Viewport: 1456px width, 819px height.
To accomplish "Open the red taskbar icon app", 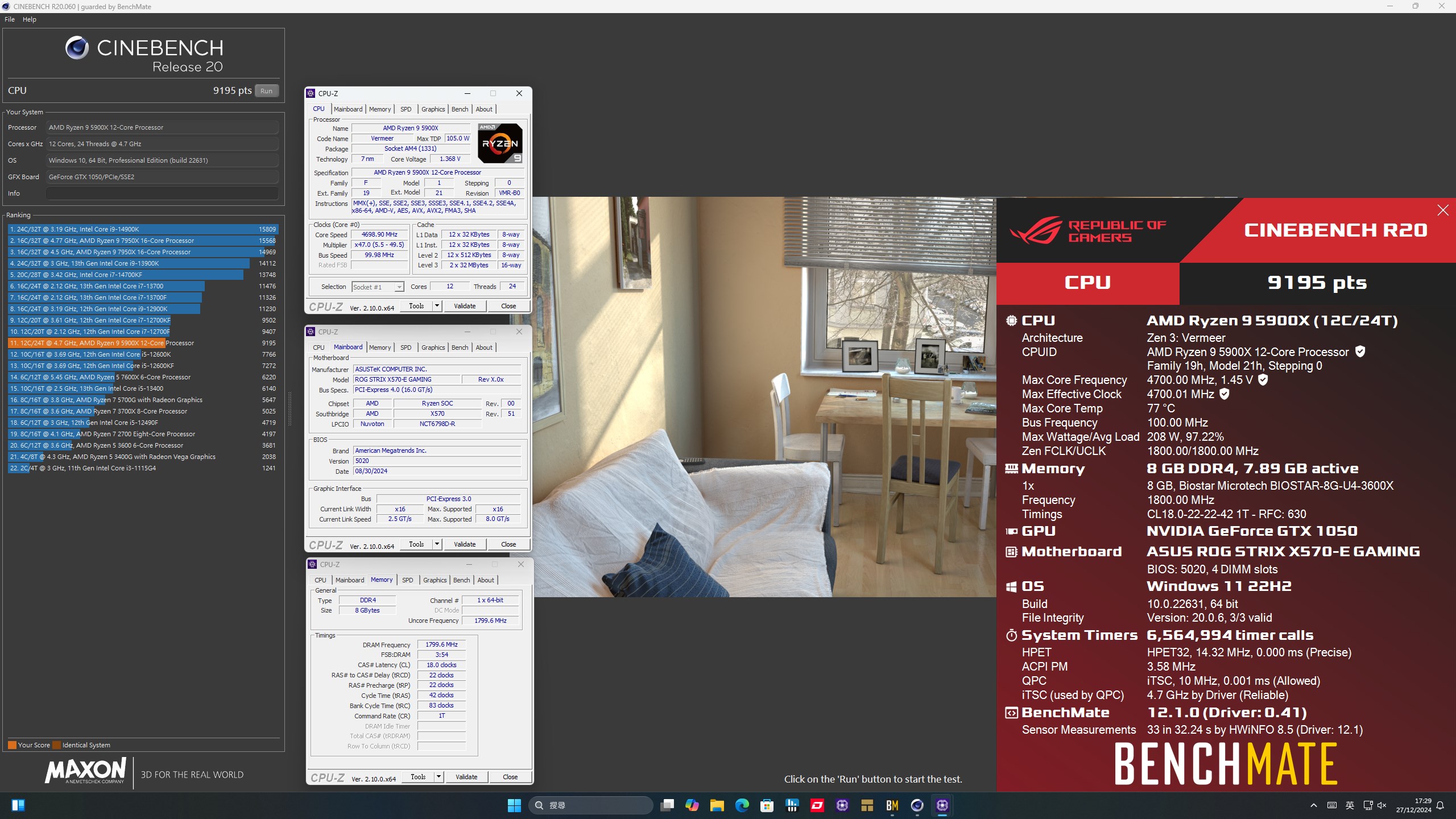I will click(x=817, y=805).
